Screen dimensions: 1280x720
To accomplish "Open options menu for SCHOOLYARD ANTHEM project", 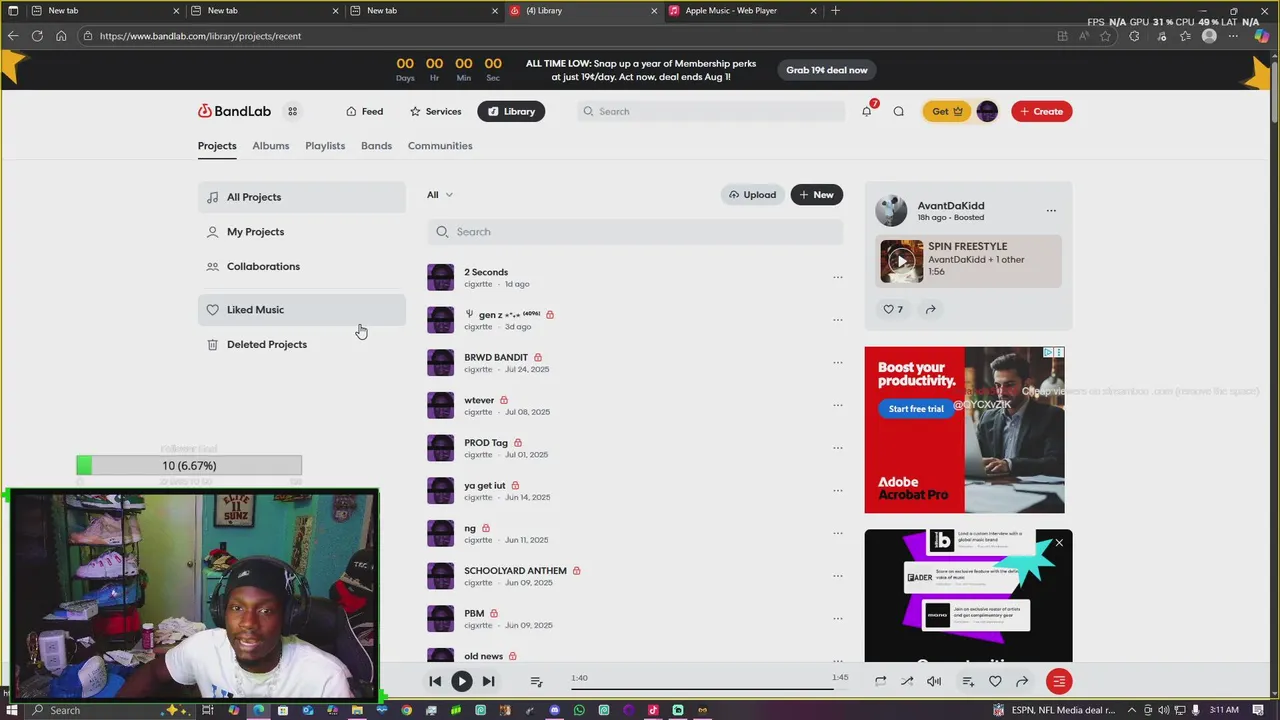I will coord(838,576).
